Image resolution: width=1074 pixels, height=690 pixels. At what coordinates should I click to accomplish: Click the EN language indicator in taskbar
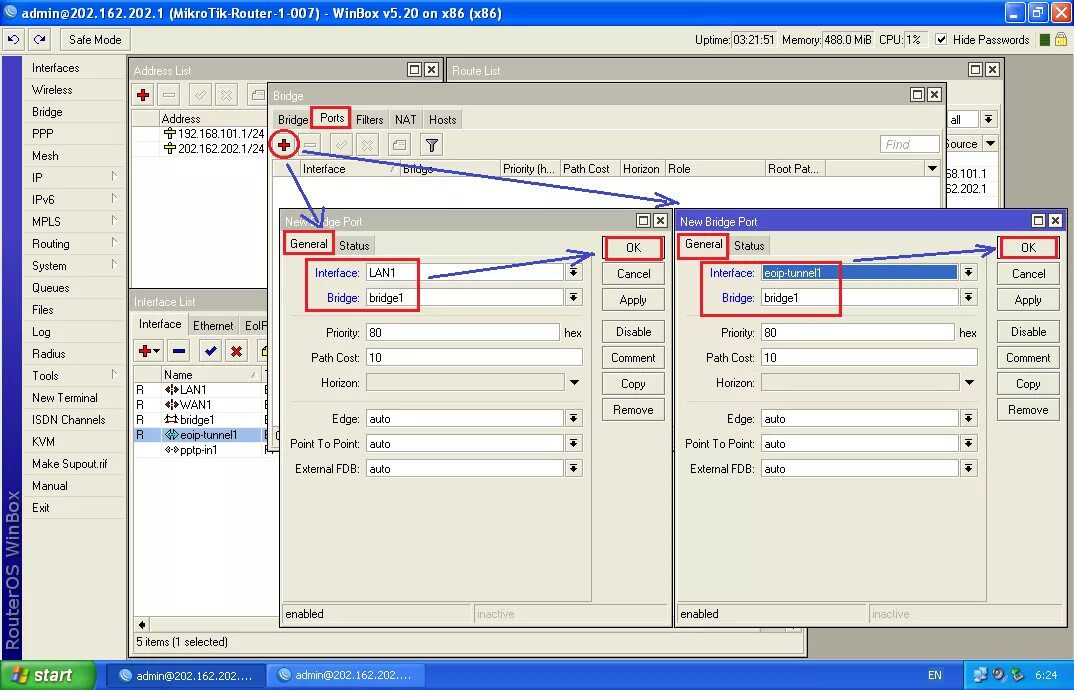(x=934, y=675)
